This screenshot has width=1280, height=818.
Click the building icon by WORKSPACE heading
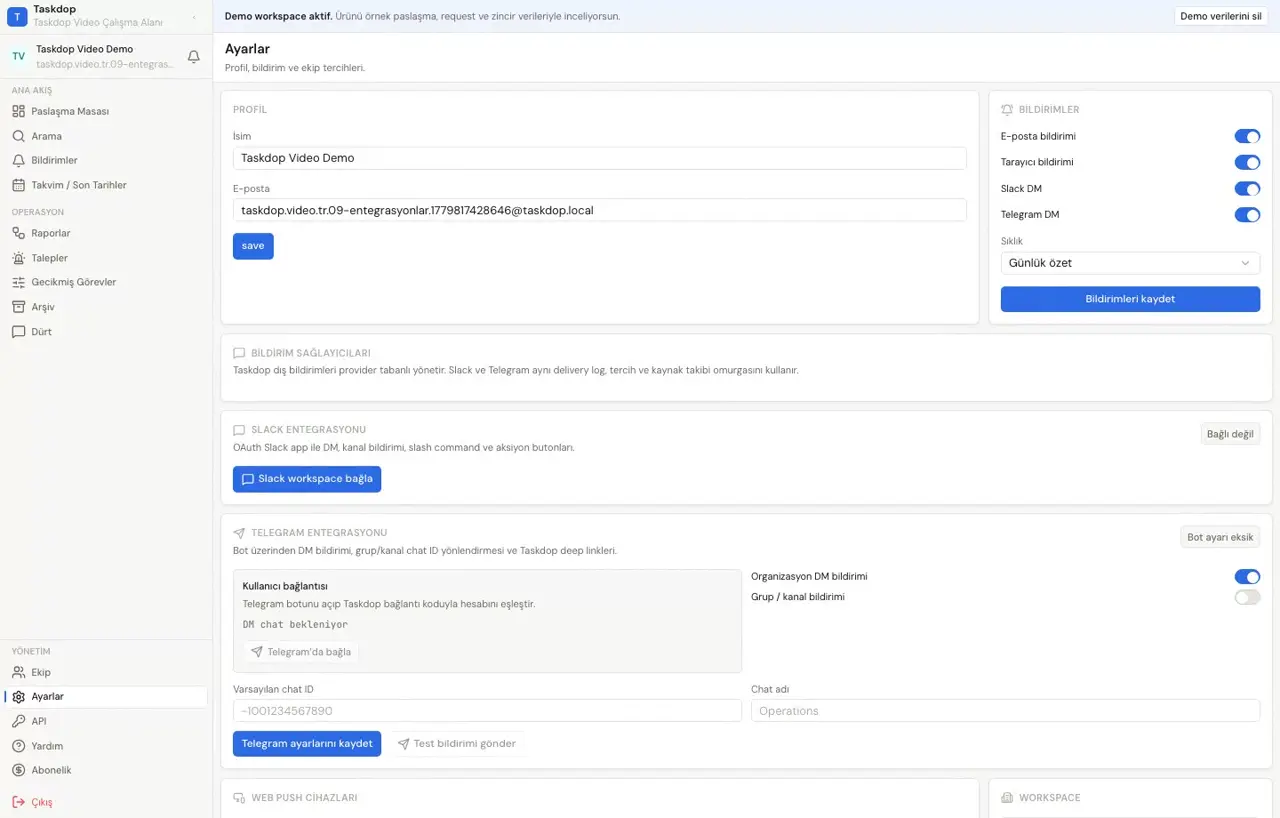point(1007,798)
